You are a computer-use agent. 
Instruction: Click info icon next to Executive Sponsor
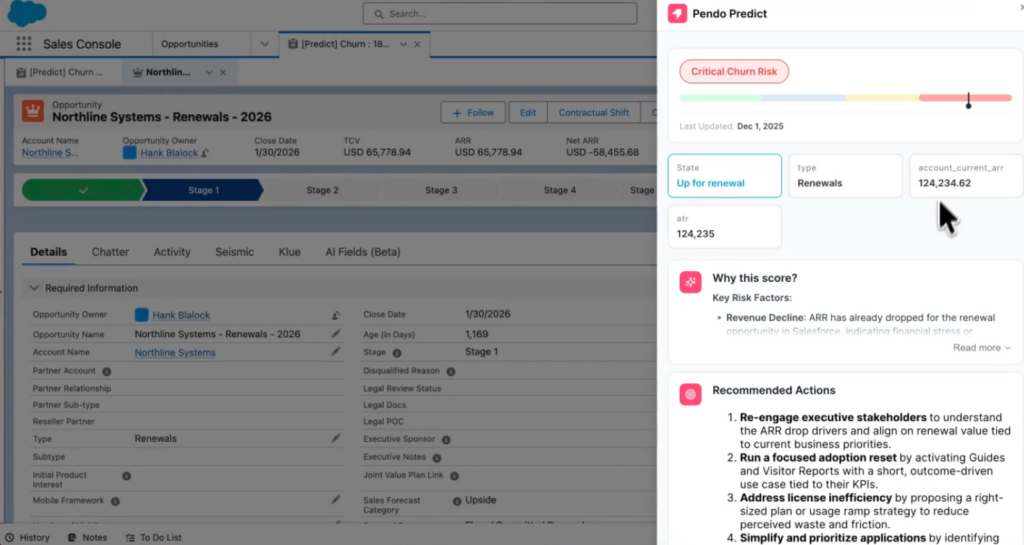coord(446,440)
